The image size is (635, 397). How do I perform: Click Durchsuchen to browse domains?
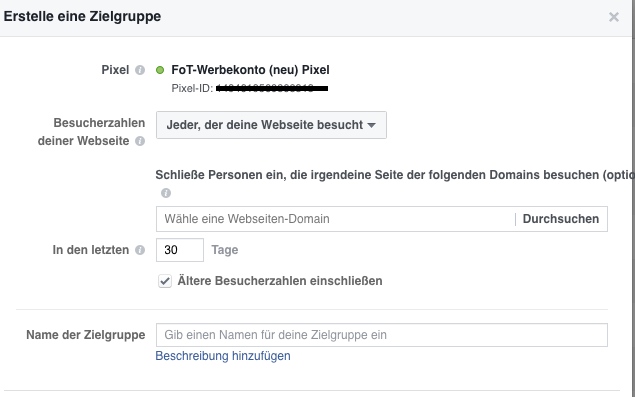[560, 219]
